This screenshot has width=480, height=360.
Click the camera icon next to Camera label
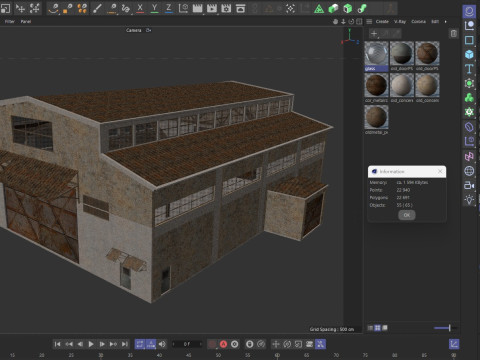[x=149, y=30]
